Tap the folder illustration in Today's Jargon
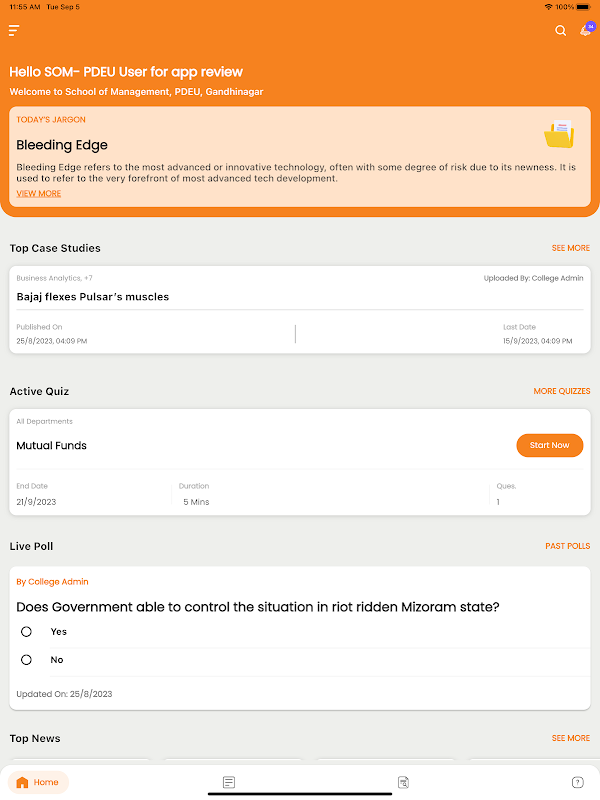This screenshot has height=800, width=600. 559,134
